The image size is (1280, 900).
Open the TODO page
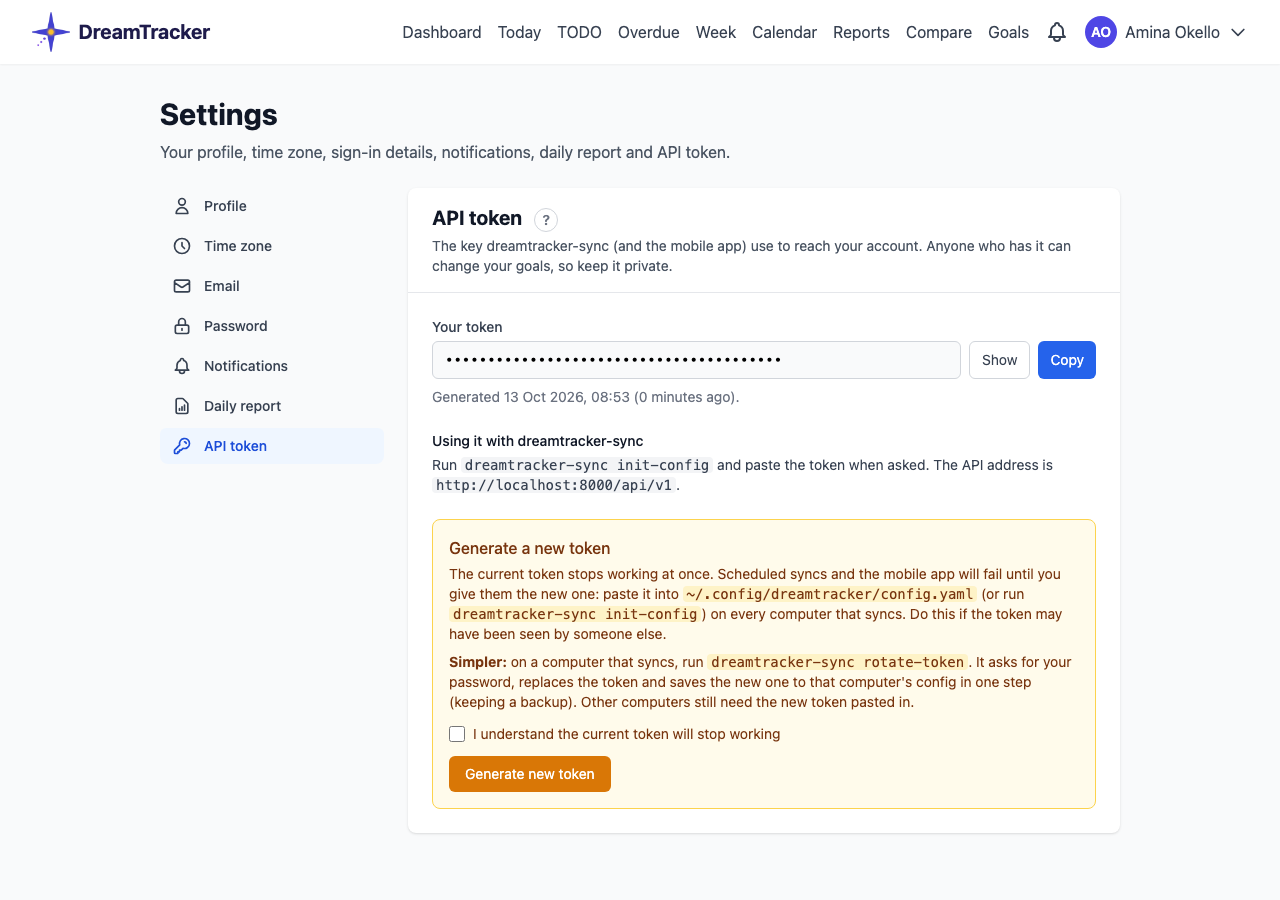coord(579,32)
